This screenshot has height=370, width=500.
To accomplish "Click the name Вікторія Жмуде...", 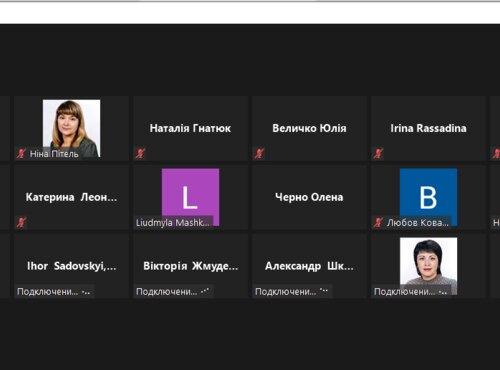I will (190, 266).
